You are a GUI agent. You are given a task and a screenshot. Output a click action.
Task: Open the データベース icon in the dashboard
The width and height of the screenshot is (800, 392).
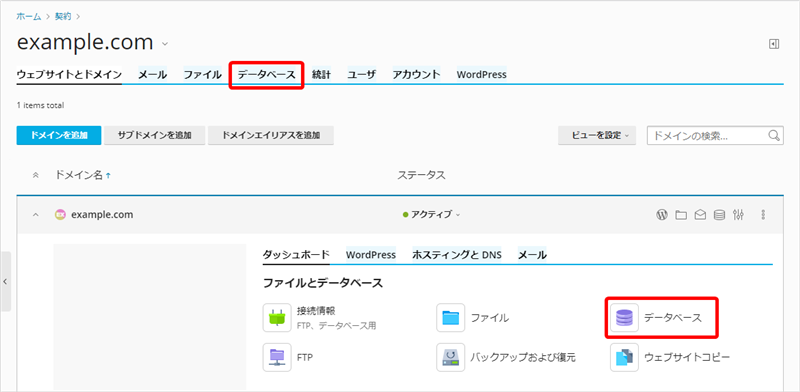click(x=624, y=317)
